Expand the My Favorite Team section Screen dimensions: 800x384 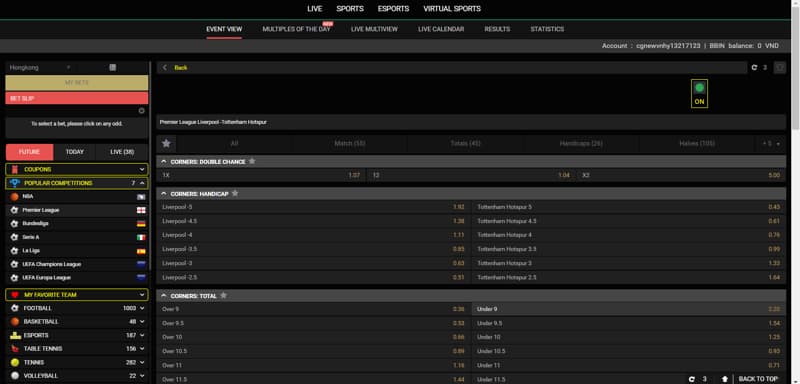[142, 295]
